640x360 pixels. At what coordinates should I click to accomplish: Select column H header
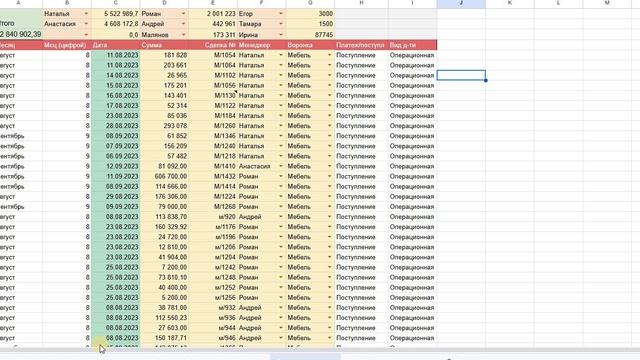point(361,3)
